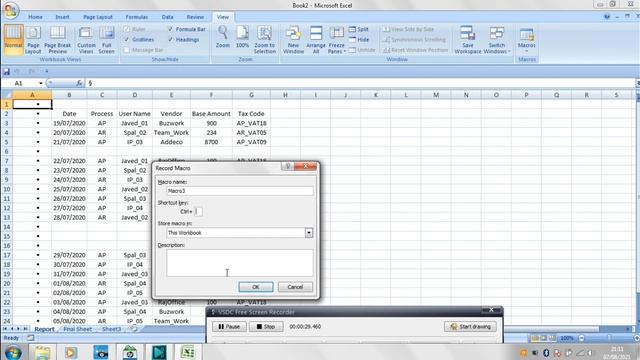
Task: Select cell containing Buzwork in row 3
Action: click(171, 123)
